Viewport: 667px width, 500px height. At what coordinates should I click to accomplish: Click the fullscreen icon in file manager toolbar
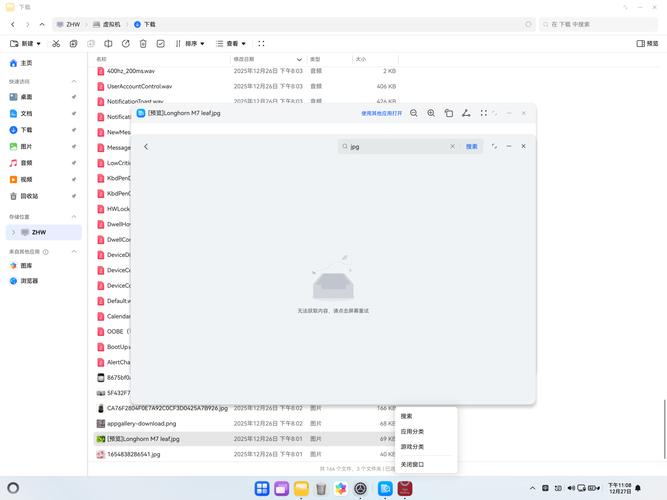coord(261,43)
